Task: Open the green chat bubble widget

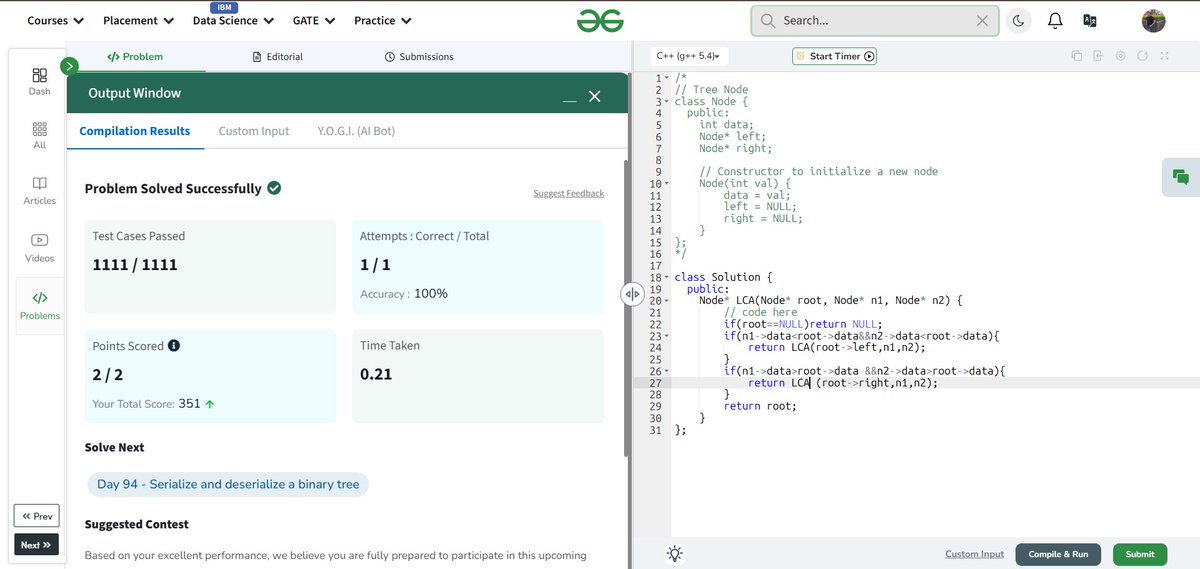Action: coord(1181,177)
